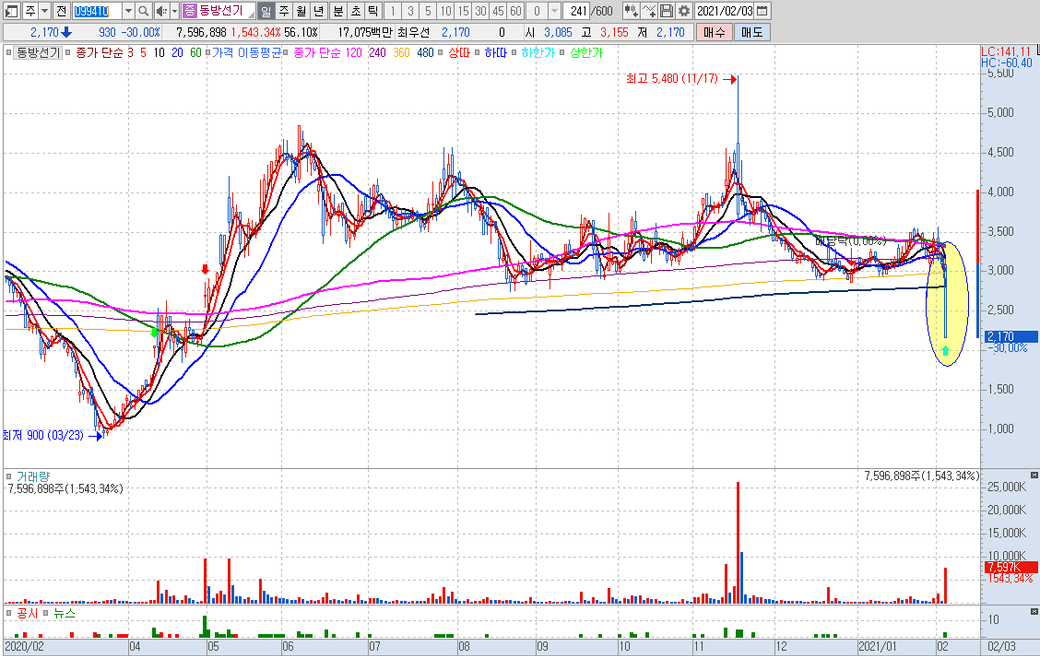
Task: Select the 월 monthly chart tab
Action: 301,11
